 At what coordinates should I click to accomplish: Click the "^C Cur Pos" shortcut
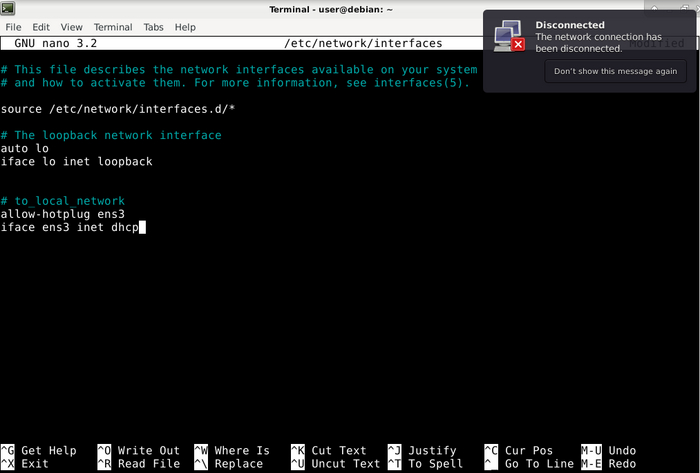[519, 450]
